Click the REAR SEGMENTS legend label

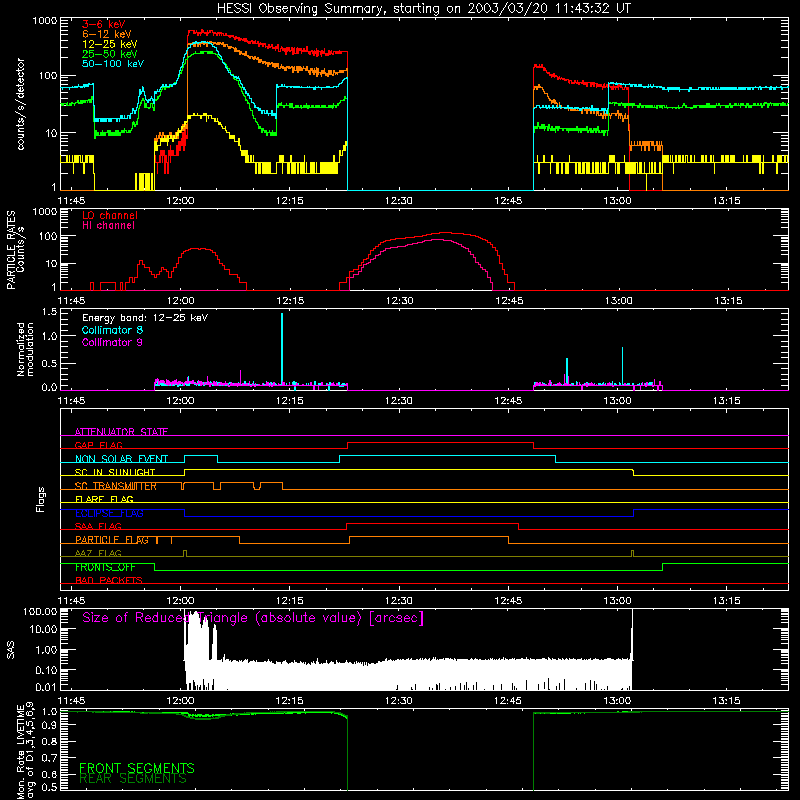pyautogui.click(x=133, y=779)
